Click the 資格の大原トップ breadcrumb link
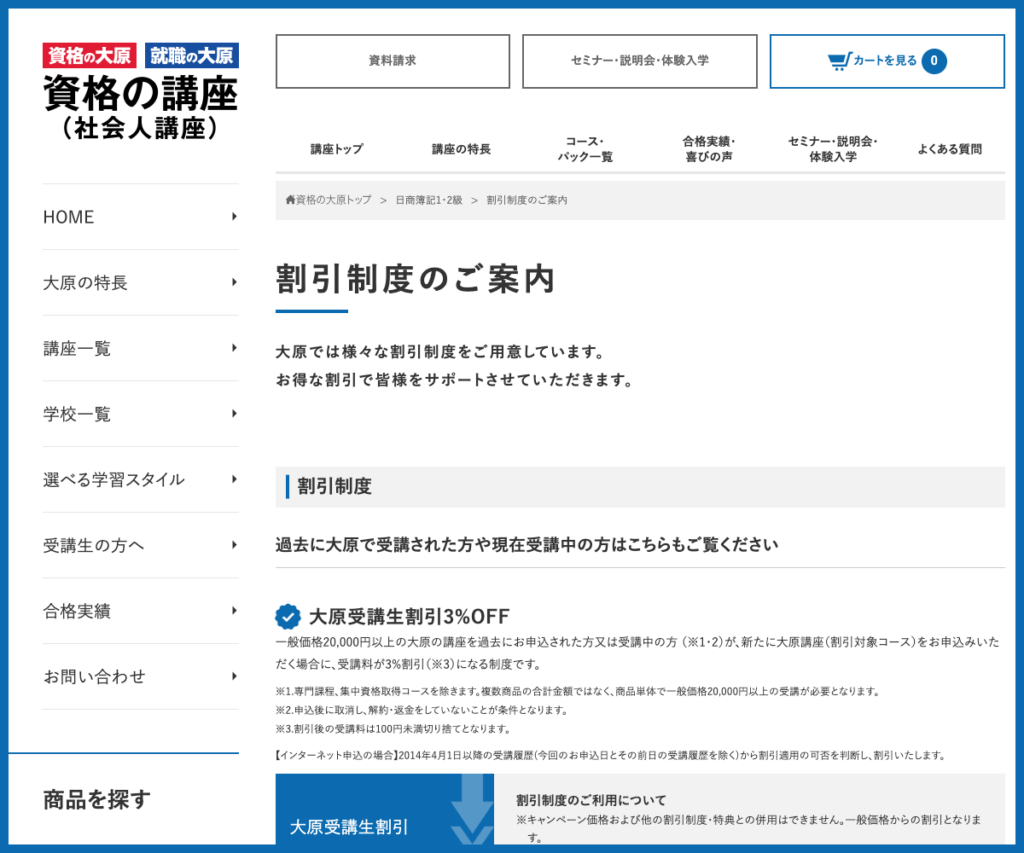Screen dimensions: 1024x853 coord(334,200)
